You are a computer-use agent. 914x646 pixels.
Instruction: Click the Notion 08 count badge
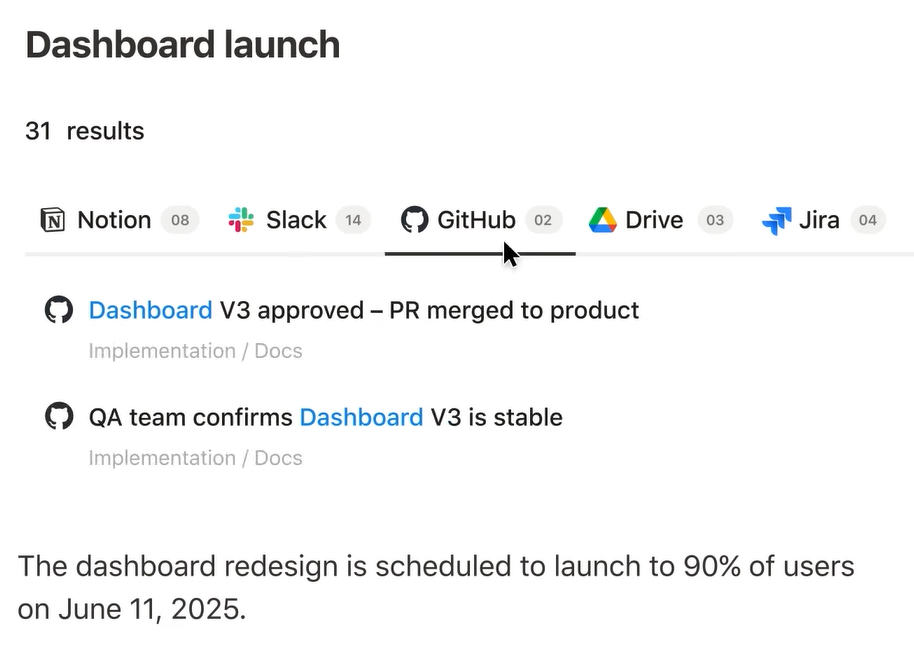pos(180,220)
